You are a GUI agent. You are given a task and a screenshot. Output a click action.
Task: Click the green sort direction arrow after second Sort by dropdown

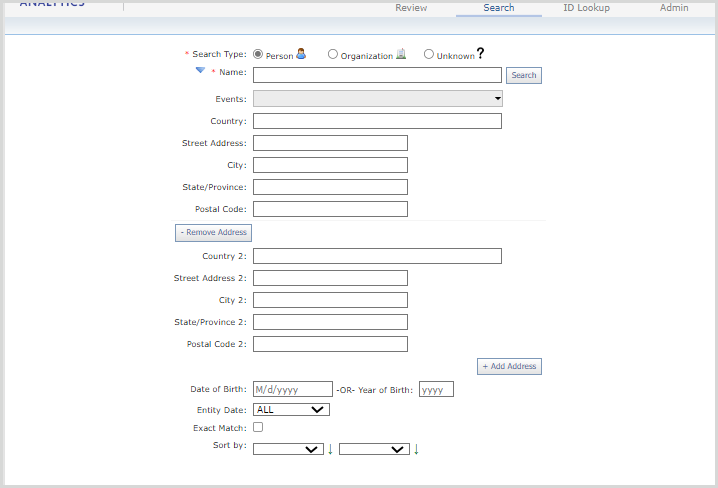coord(416,450)
